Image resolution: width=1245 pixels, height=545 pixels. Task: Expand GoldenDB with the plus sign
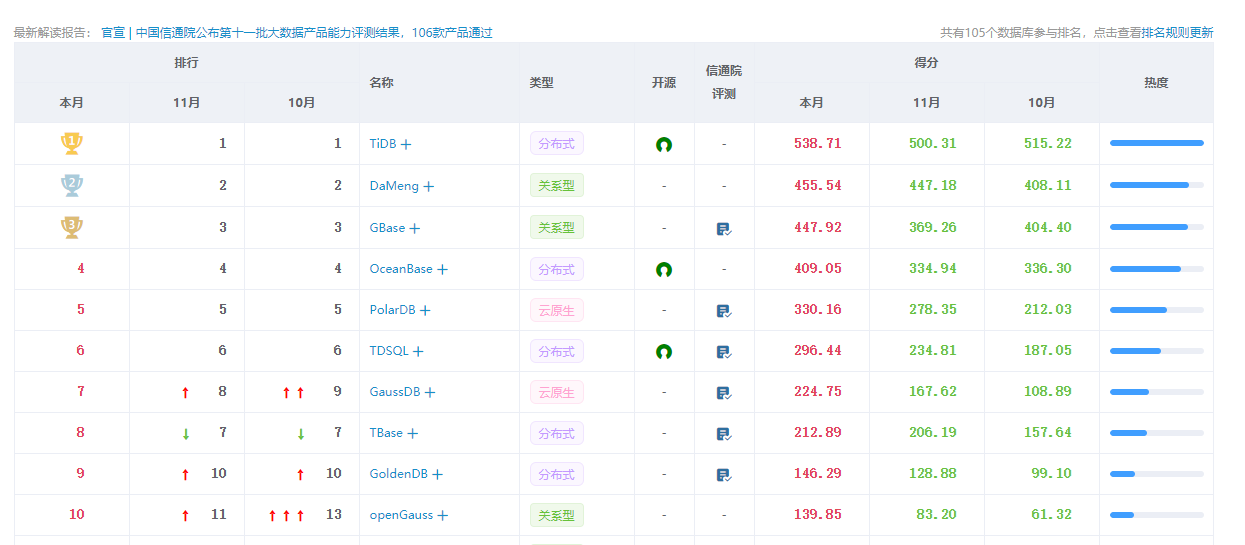click(x=437, y=475)
